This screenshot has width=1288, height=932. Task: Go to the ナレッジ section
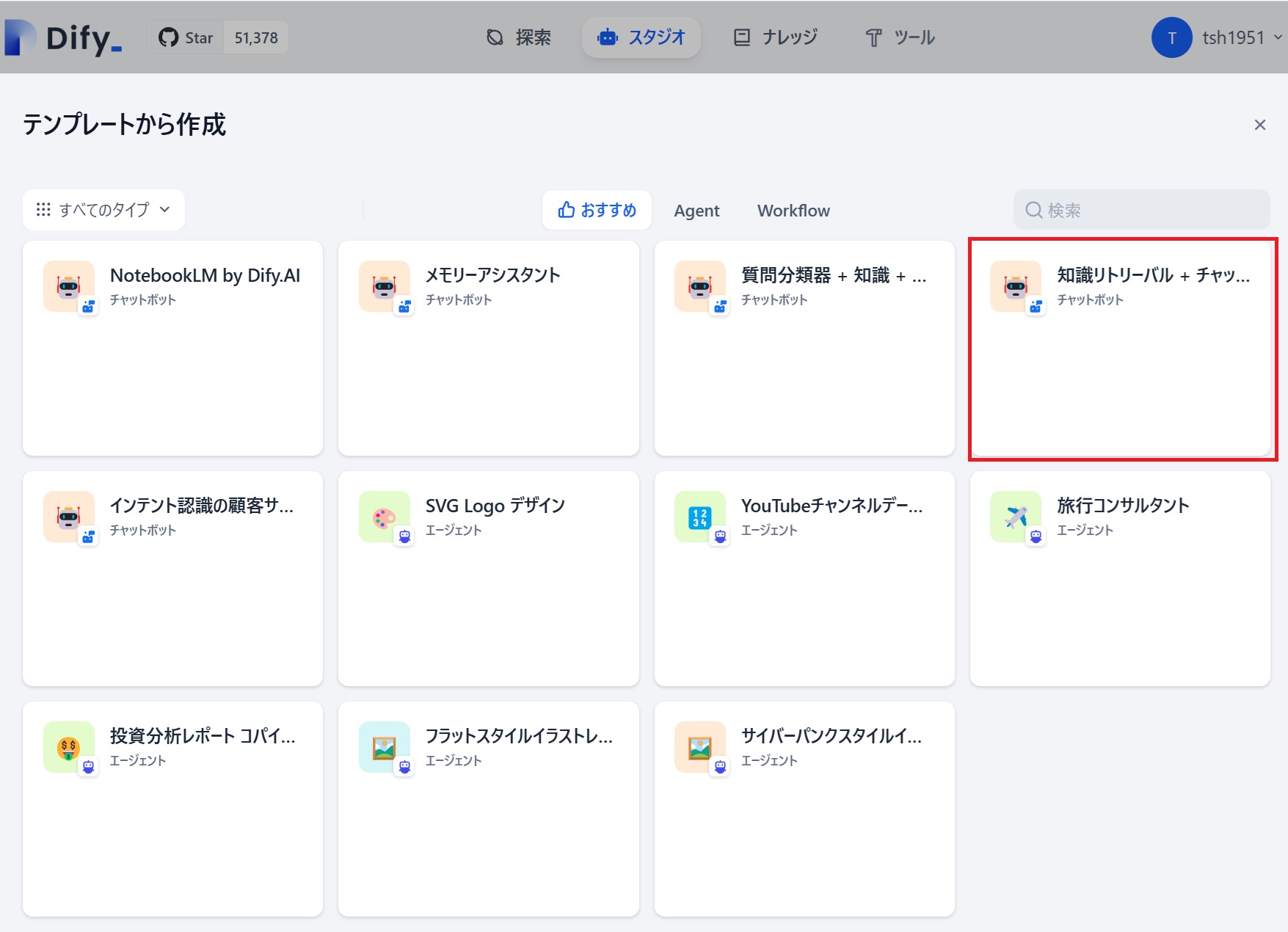(776, 37)
